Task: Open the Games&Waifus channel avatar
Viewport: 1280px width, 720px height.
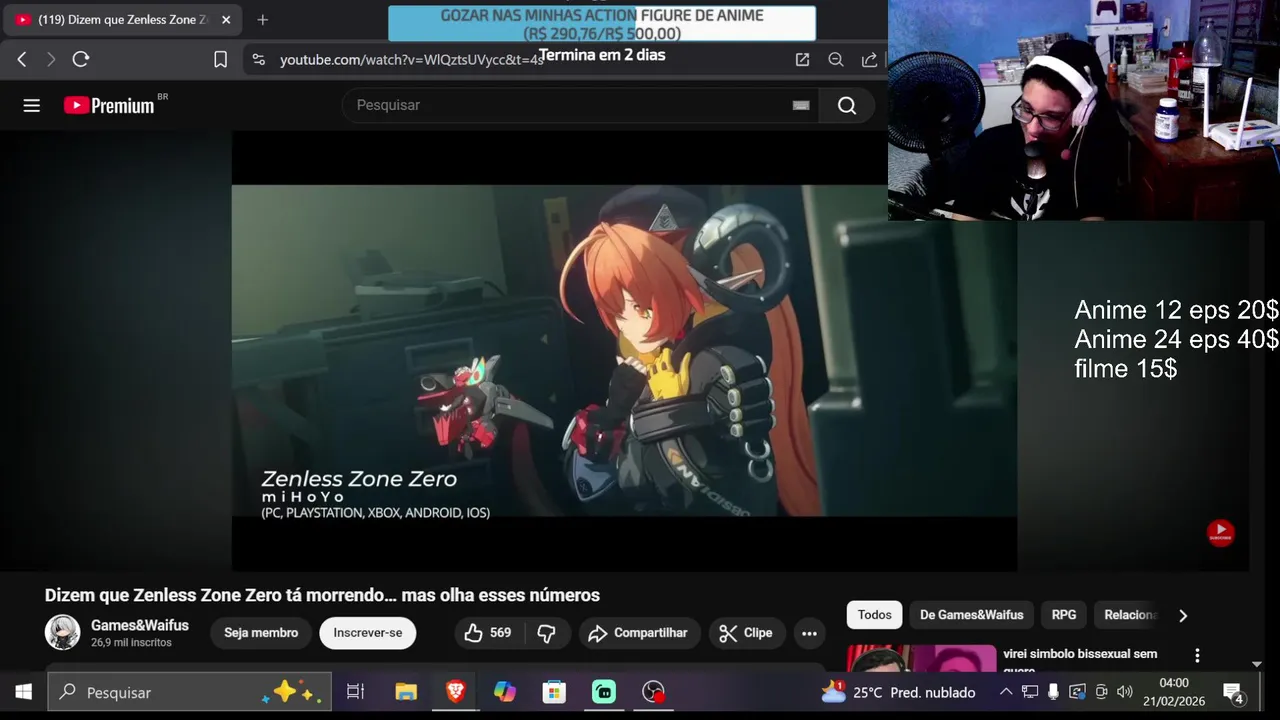Action: (62, 633)
